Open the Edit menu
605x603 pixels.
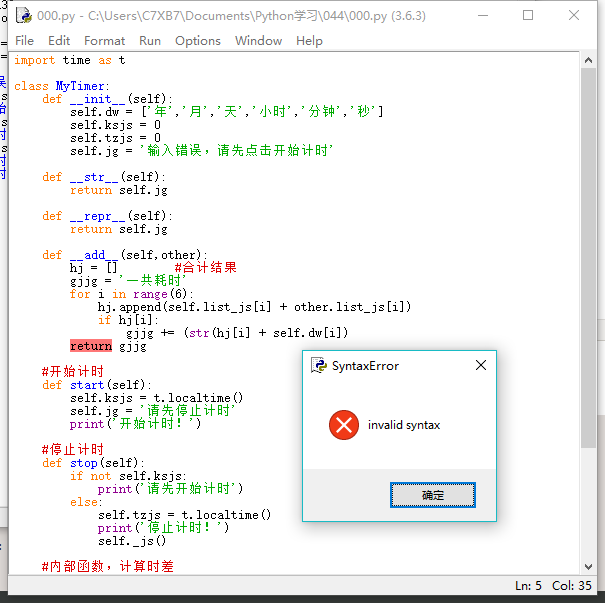pos(59,41)
